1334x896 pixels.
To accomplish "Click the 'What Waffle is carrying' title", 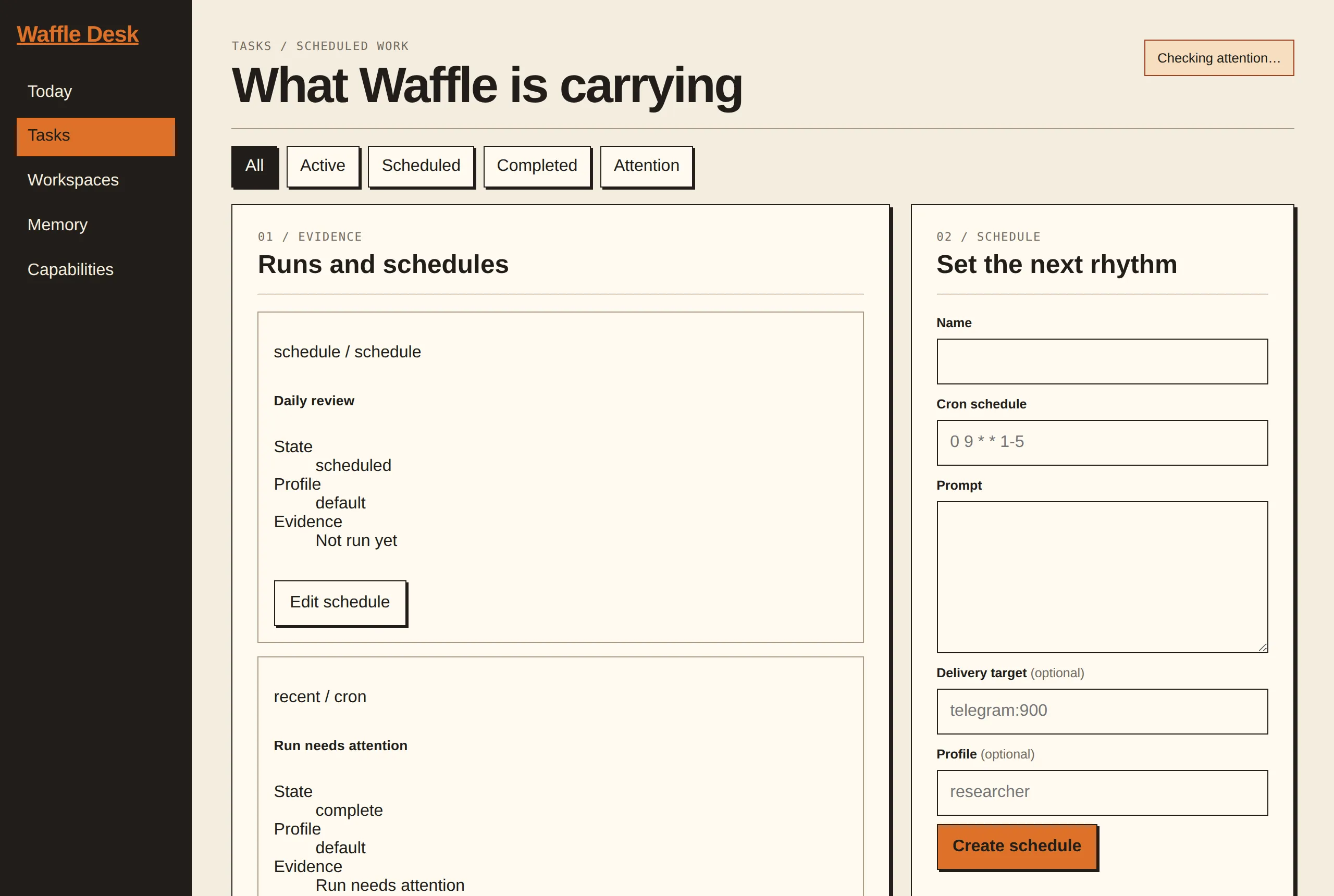I will [x=486, y=86].
